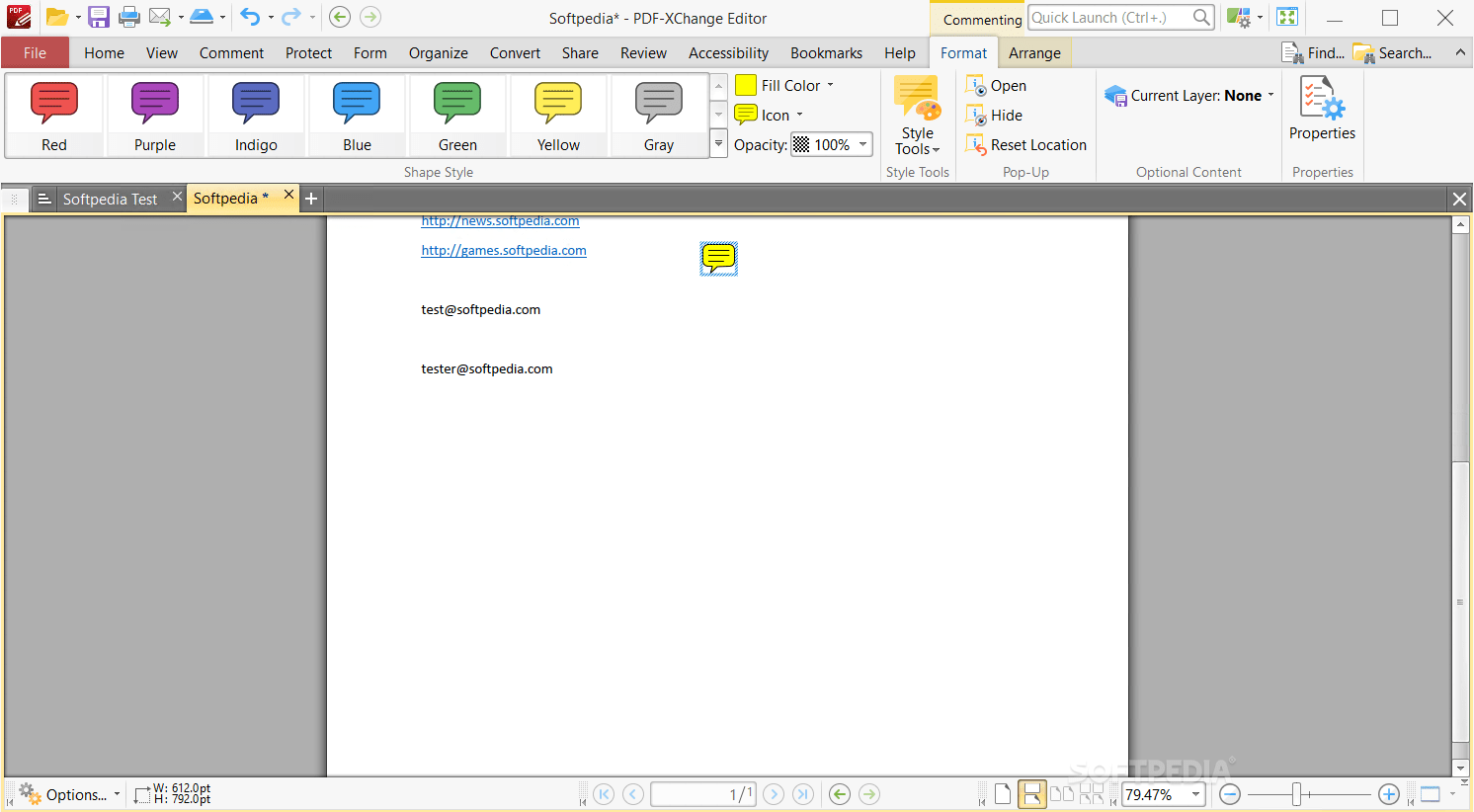Email the document via the mail icon
This screenshot has height=812, width=1474.
(x=161, y=17)
